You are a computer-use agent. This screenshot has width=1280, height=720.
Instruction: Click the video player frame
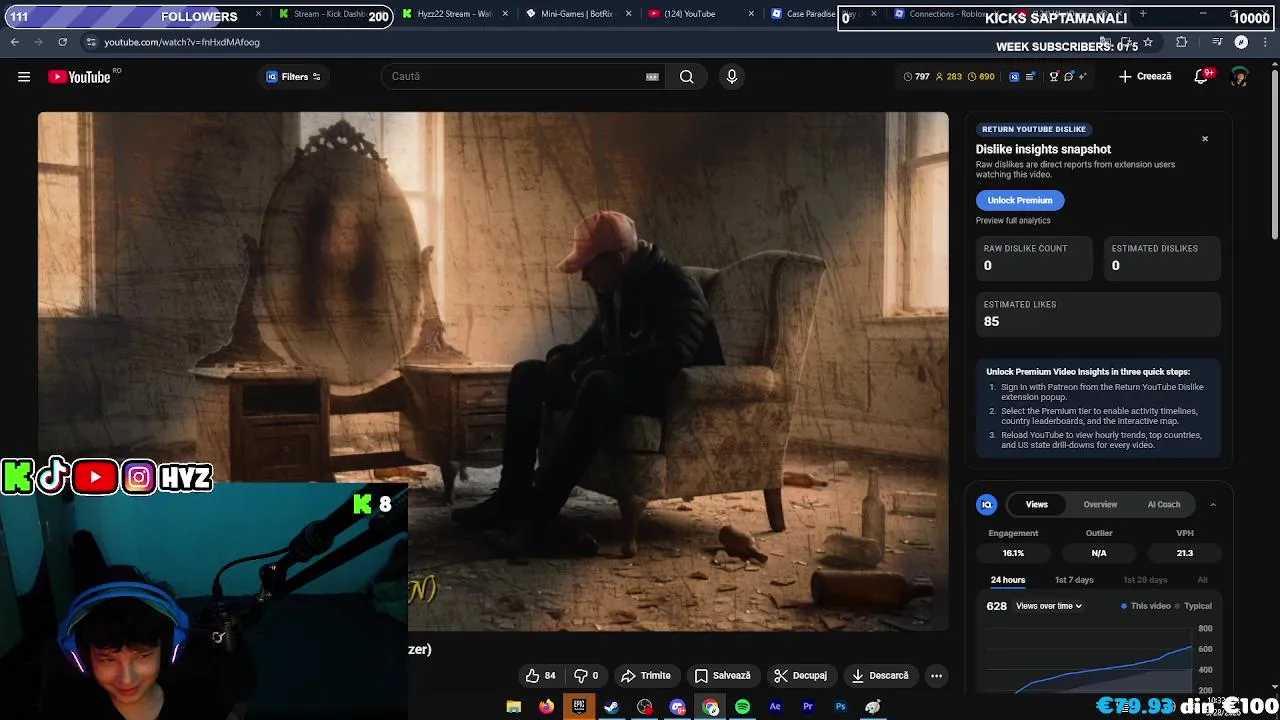click(x=493, y=371)
